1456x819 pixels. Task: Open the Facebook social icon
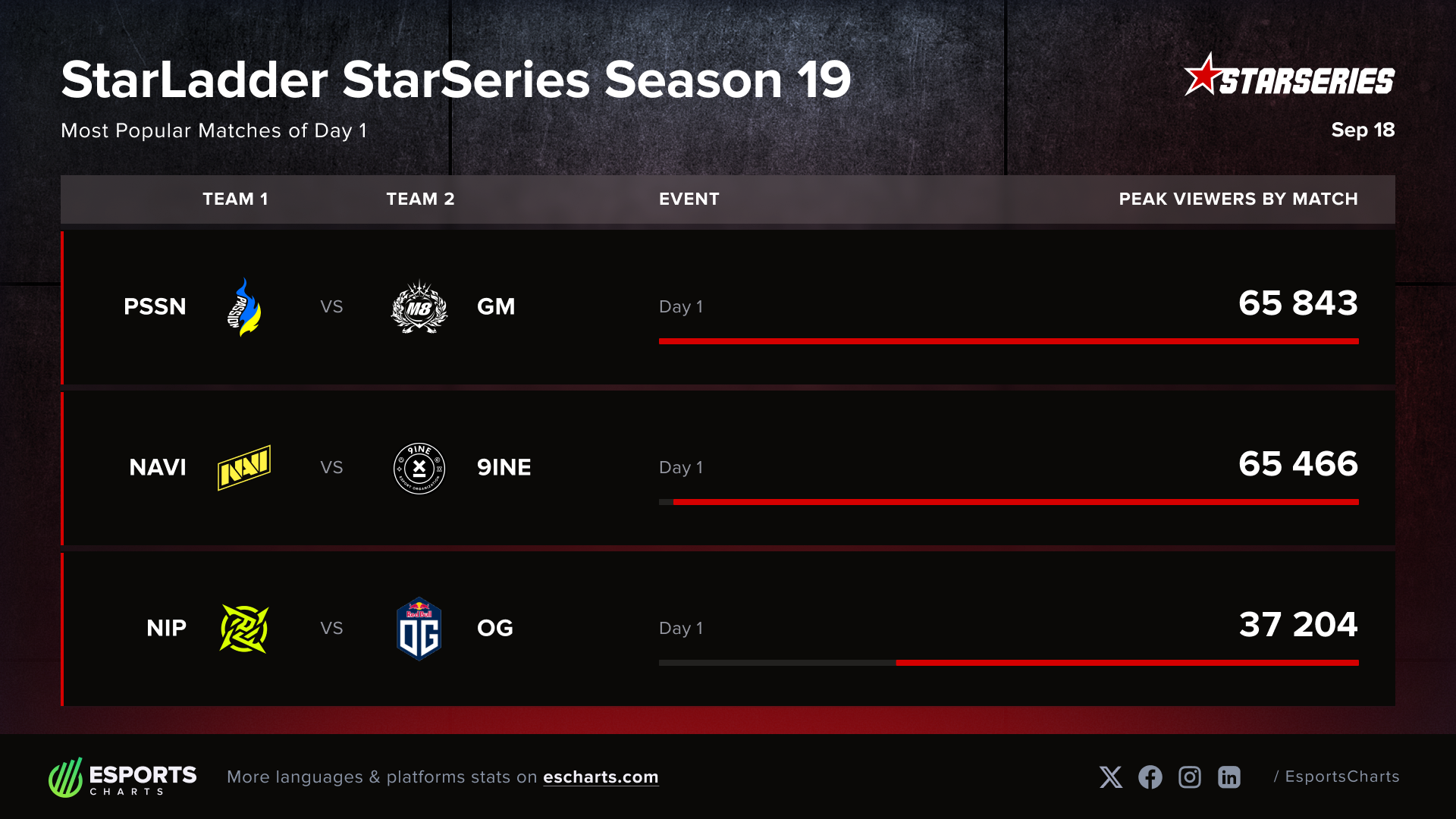pyautogui.click(x=1150, y=777)
